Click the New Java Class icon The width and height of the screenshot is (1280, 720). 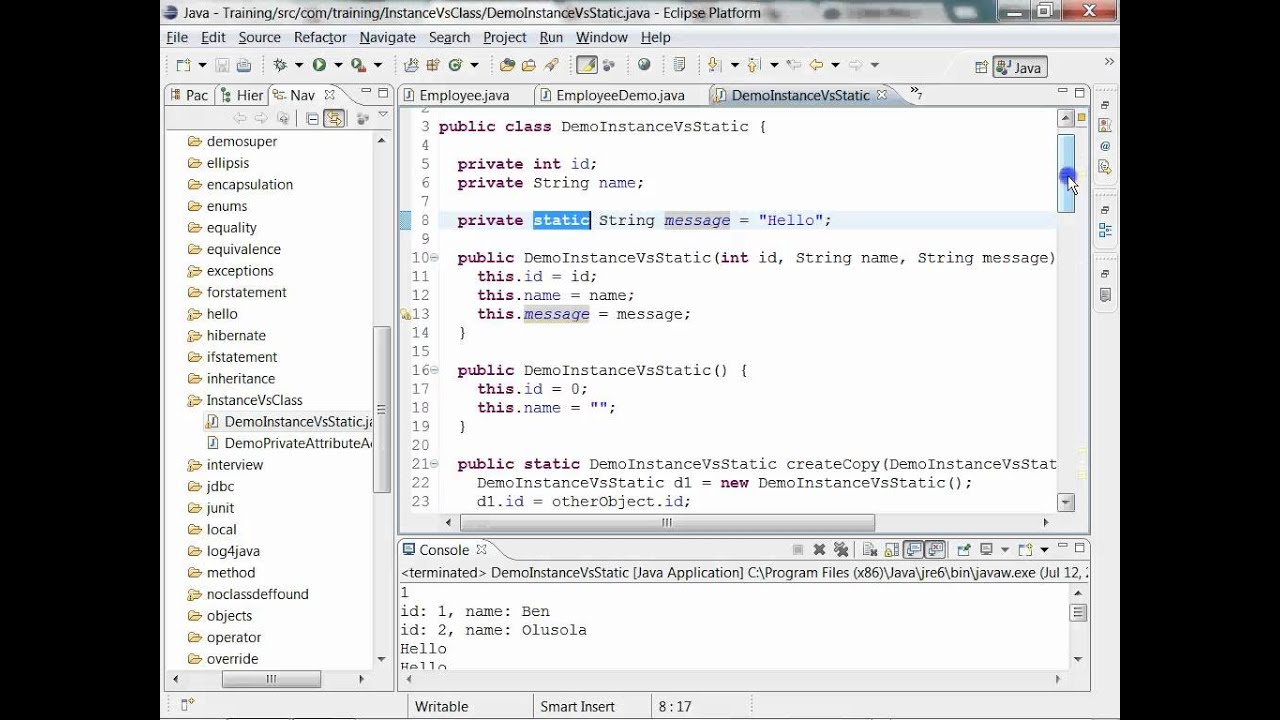coord(455,65)
